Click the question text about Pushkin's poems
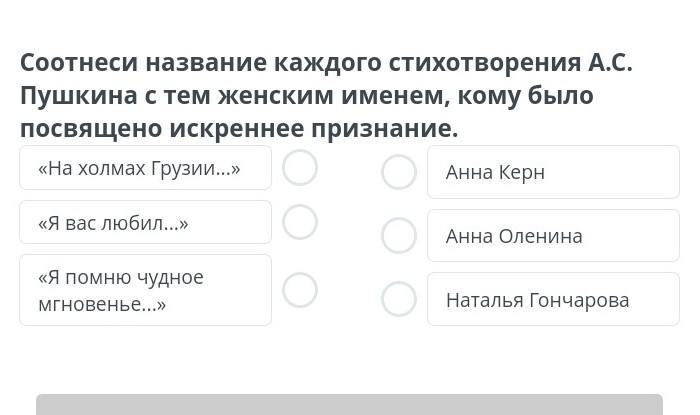 click(327, 96)
